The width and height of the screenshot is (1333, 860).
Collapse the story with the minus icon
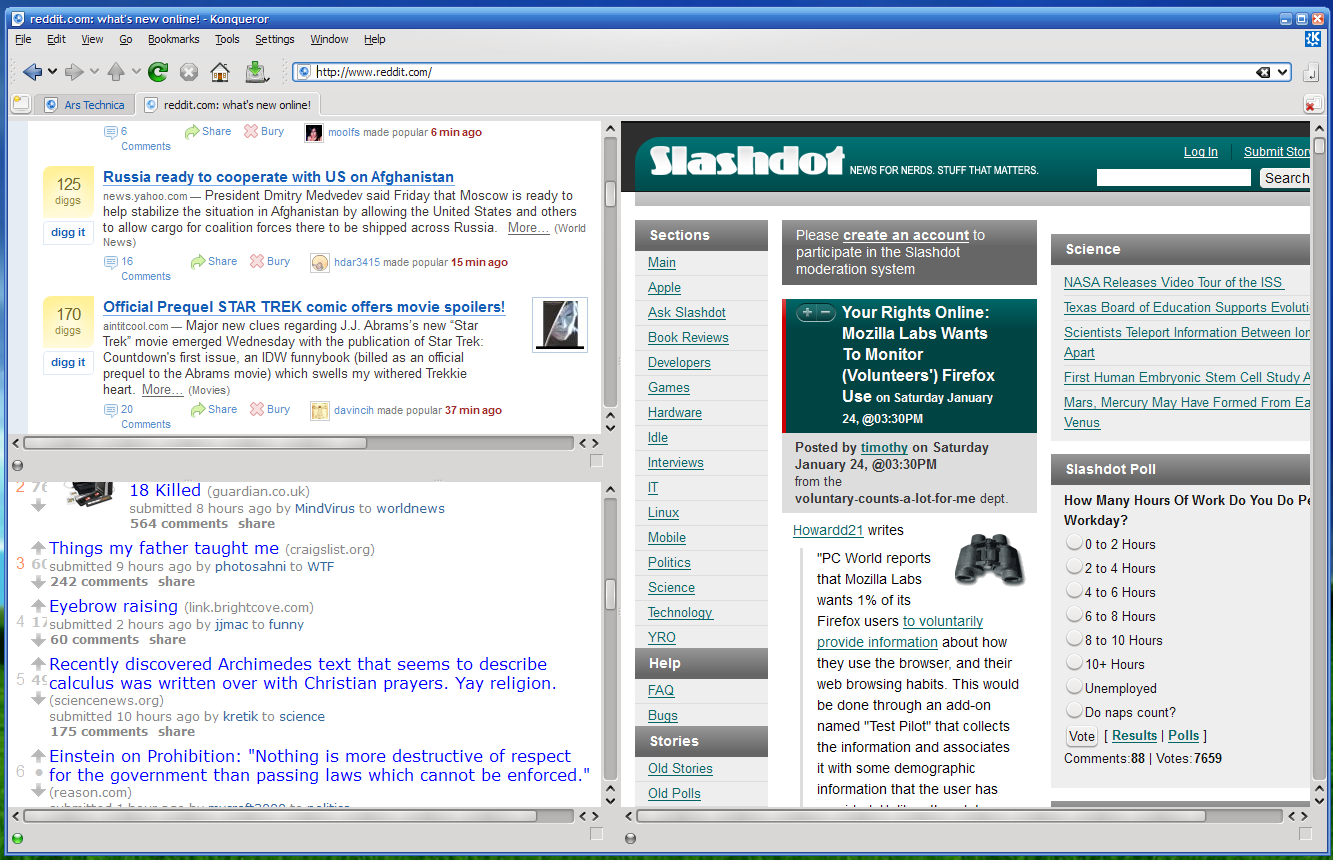[x=825, y=313]
